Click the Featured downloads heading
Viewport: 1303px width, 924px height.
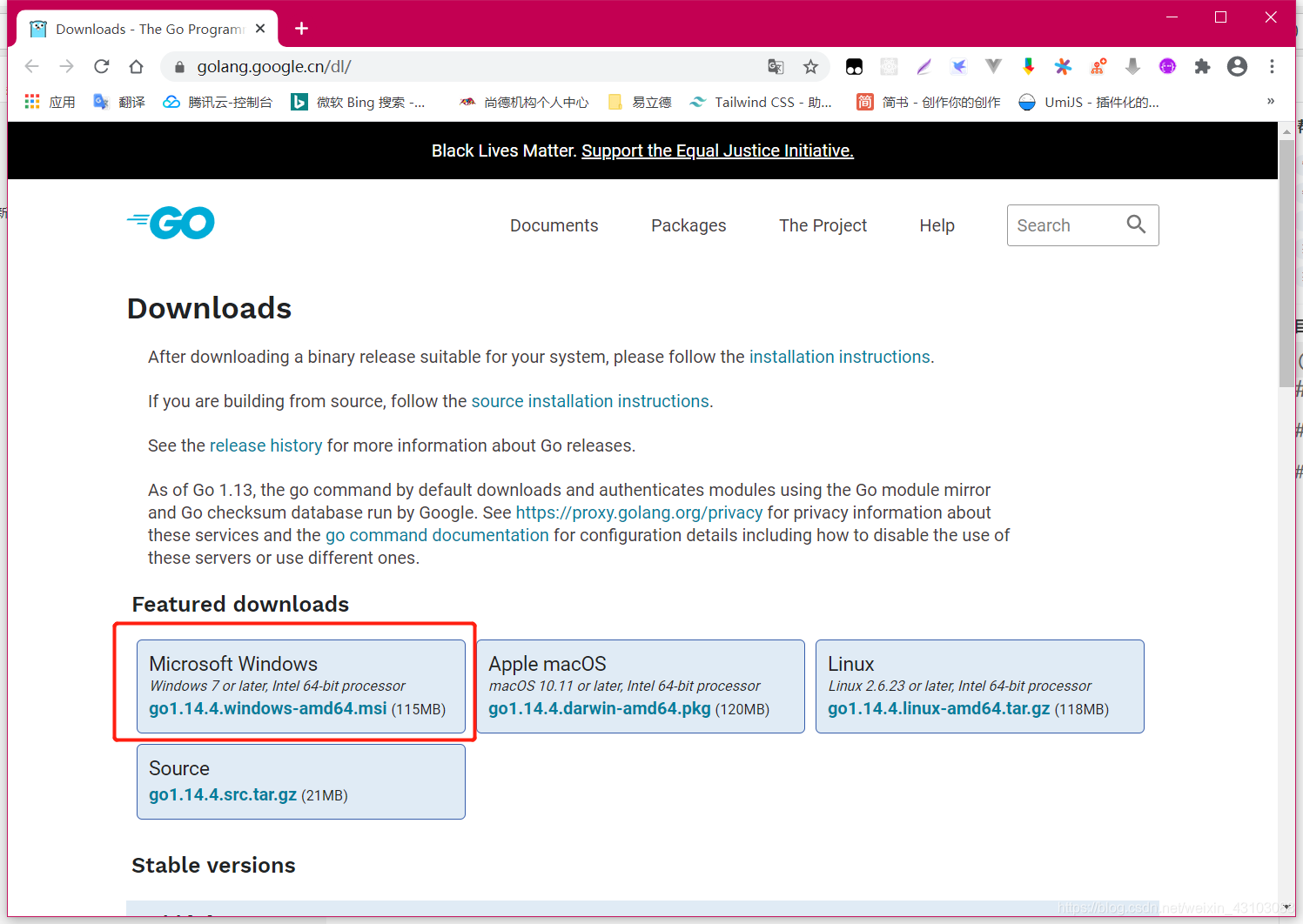point(240,604)
